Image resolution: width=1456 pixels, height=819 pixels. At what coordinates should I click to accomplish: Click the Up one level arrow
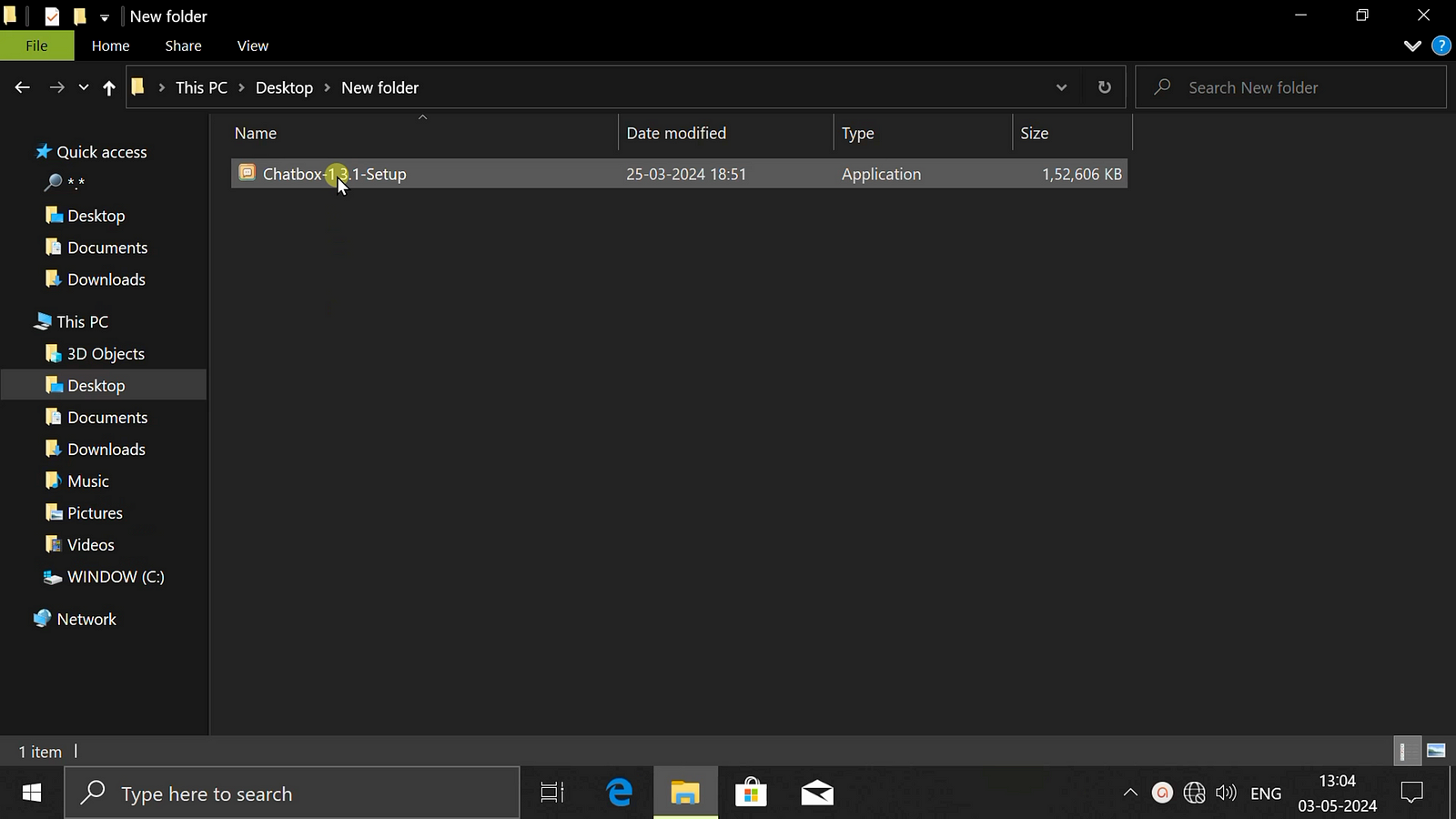coord(109,87)
